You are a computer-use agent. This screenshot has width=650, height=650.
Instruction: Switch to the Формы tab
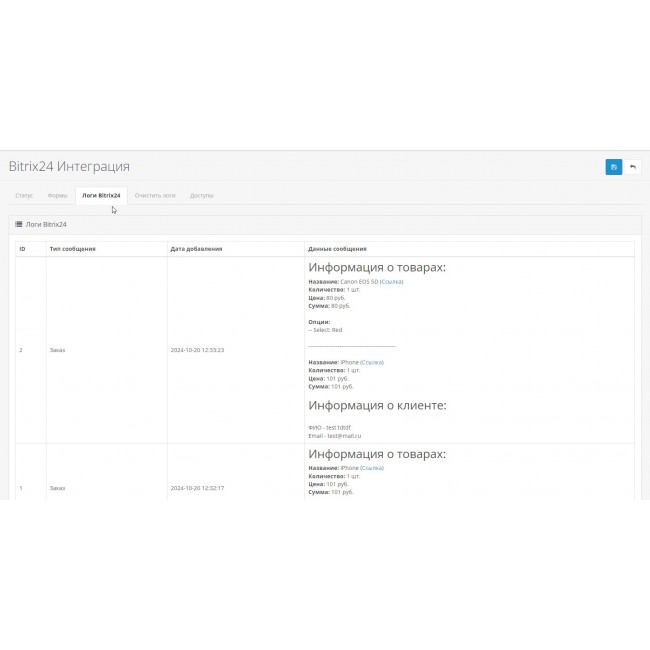57,195
